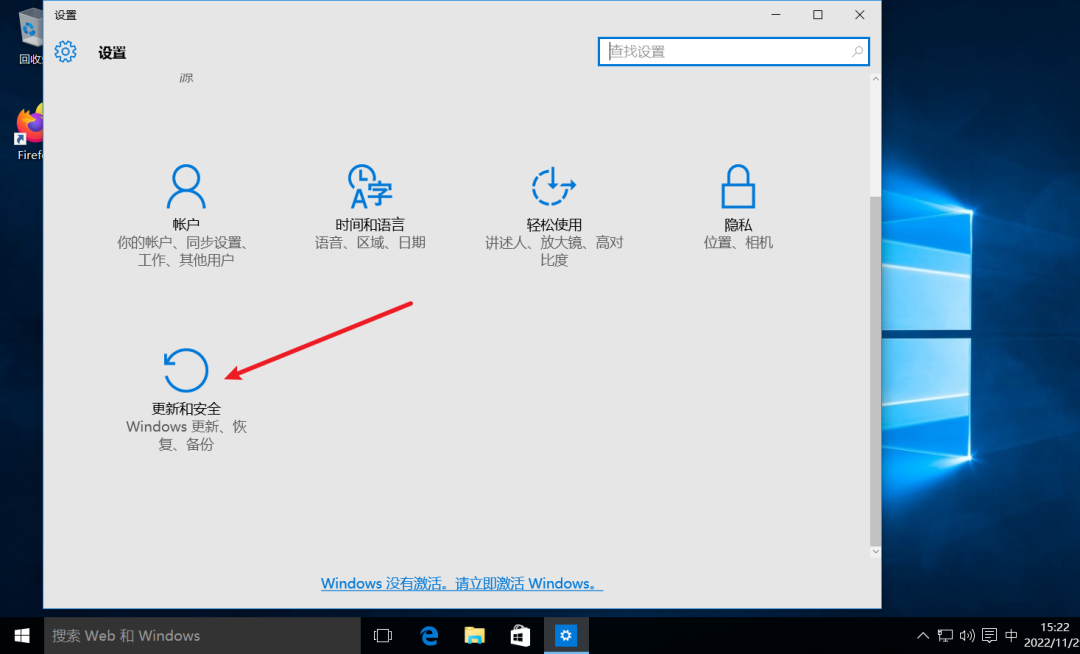Minimize the Settings window

click(776, 14)
